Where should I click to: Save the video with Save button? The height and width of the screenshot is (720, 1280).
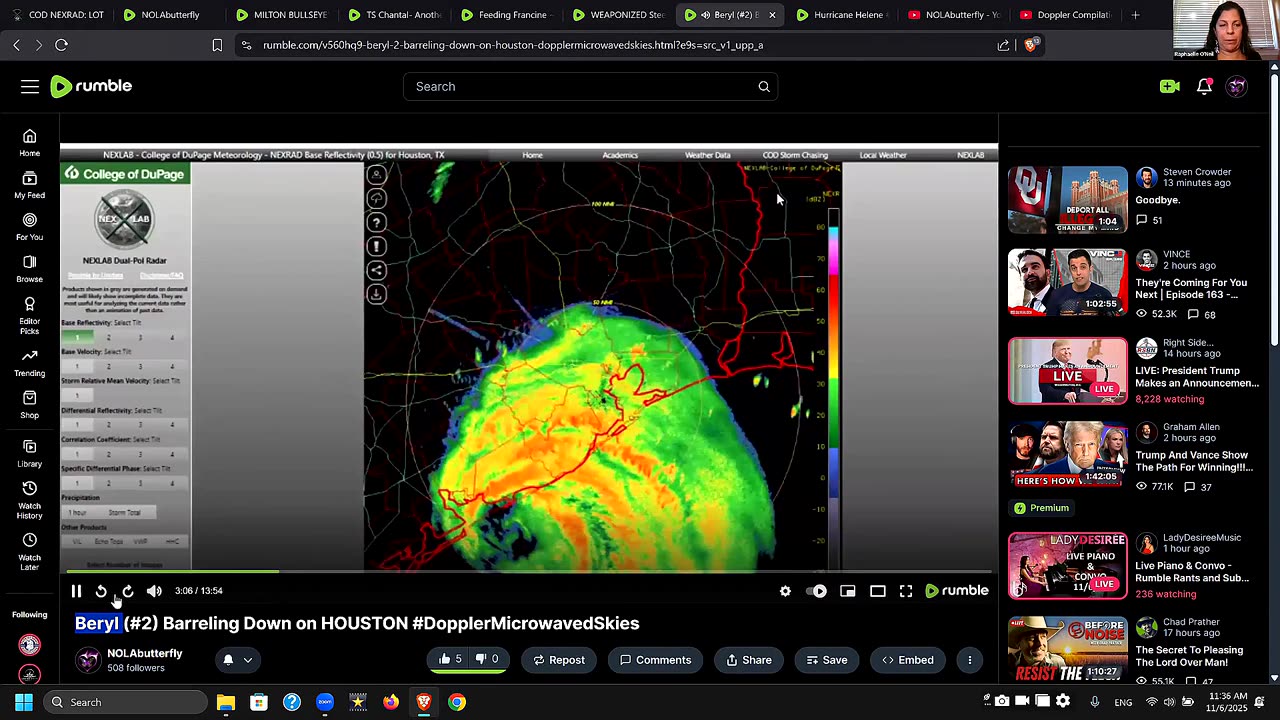coord(825,660)
